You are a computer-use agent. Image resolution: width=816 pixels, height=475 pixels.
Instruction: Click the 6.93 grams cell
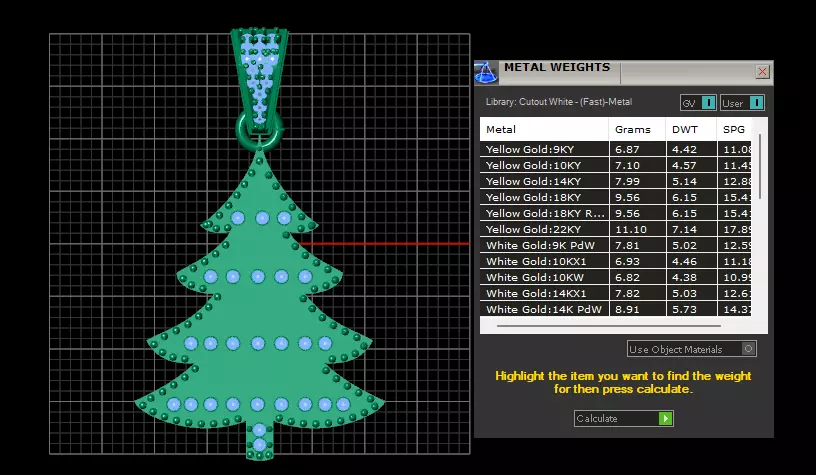pos(637,261)
